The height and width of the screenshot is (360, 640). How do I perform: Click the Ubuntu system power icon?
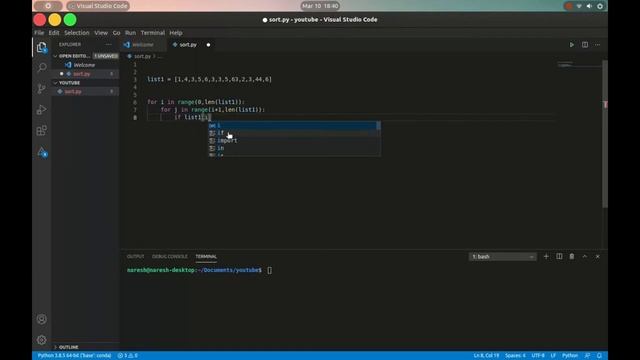pyautogui.click(x=600, y=6)
